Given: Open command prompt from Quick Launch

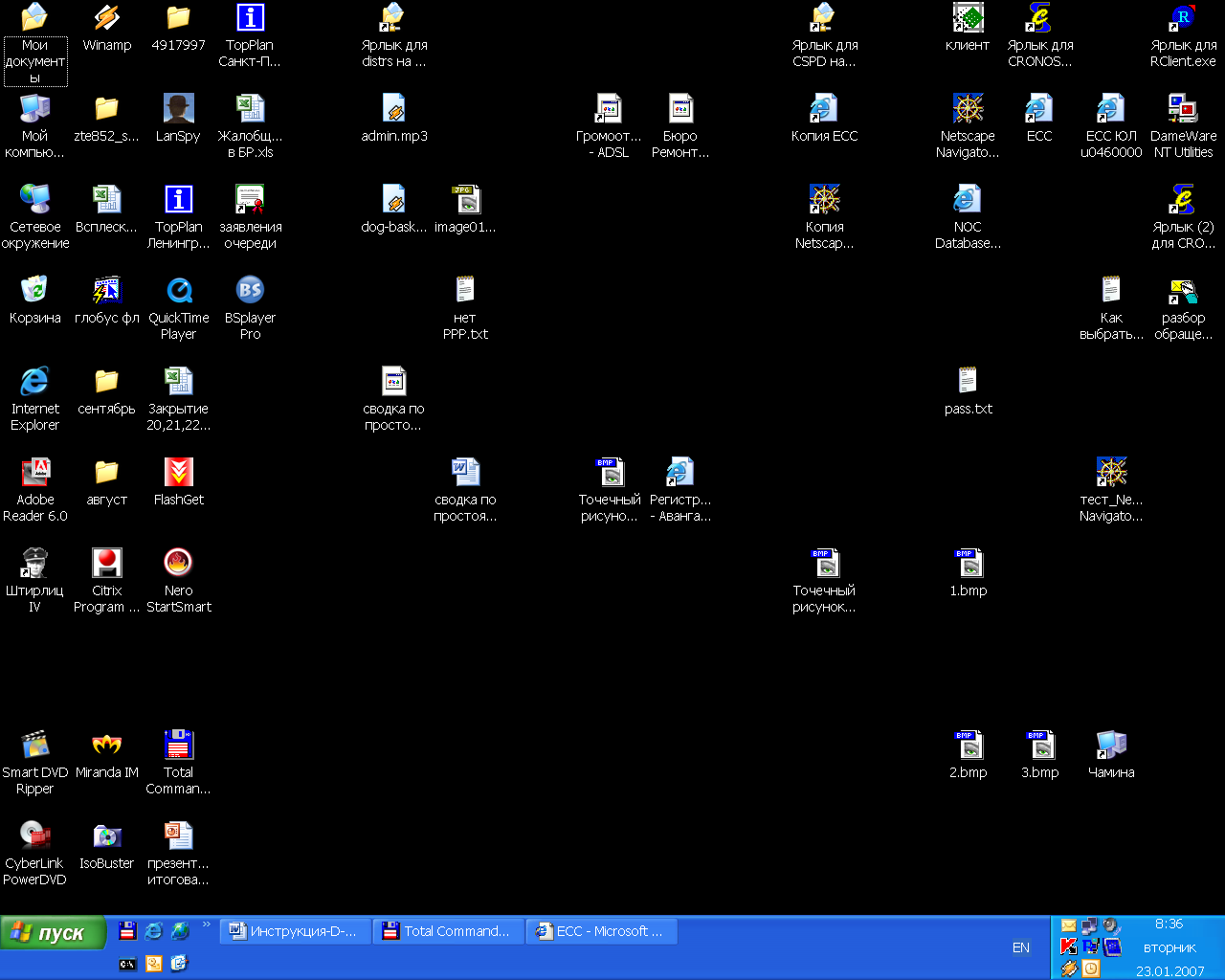Looking at the screenshot, I should tap(127, 964).
